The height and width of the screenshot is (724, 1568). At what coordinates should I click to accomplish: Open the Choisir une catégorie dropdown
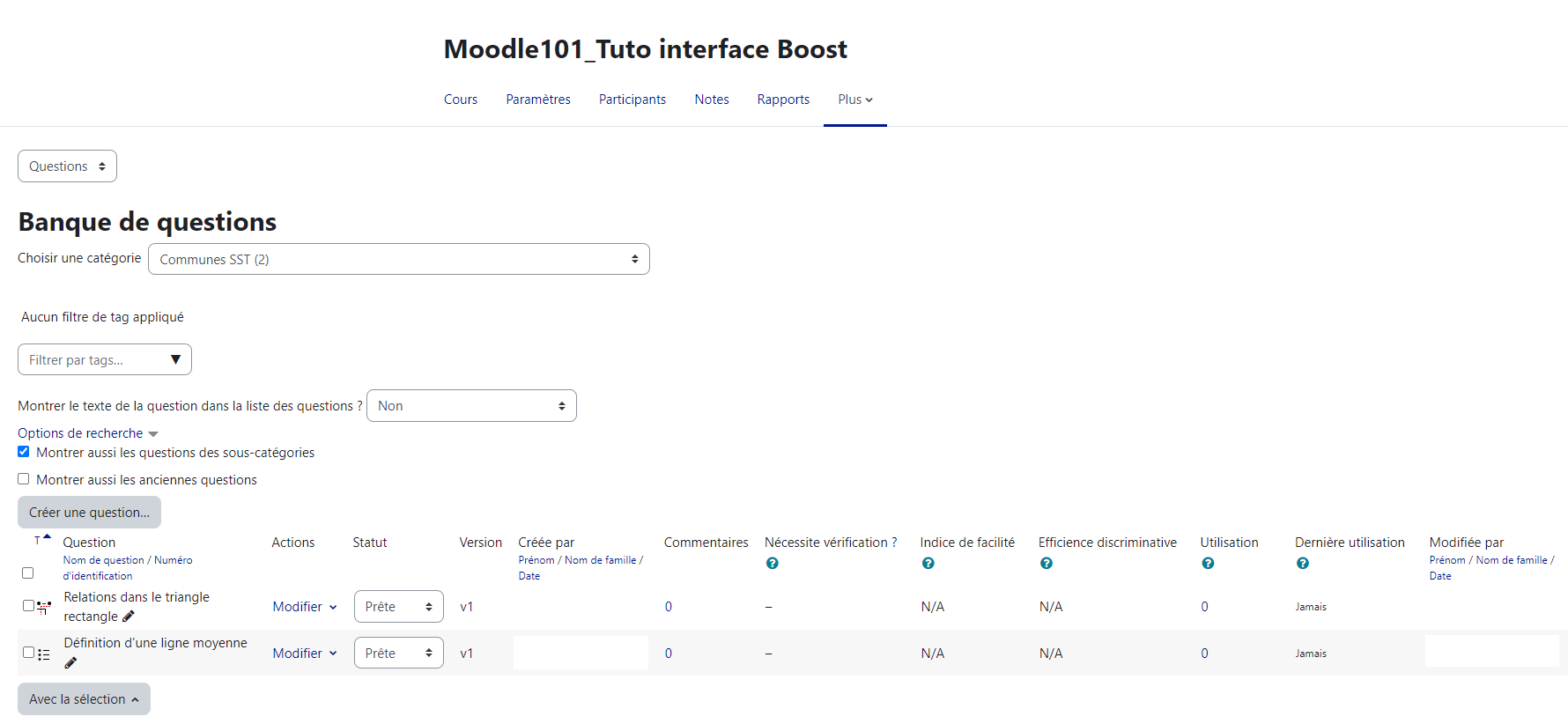pos(398,259)
